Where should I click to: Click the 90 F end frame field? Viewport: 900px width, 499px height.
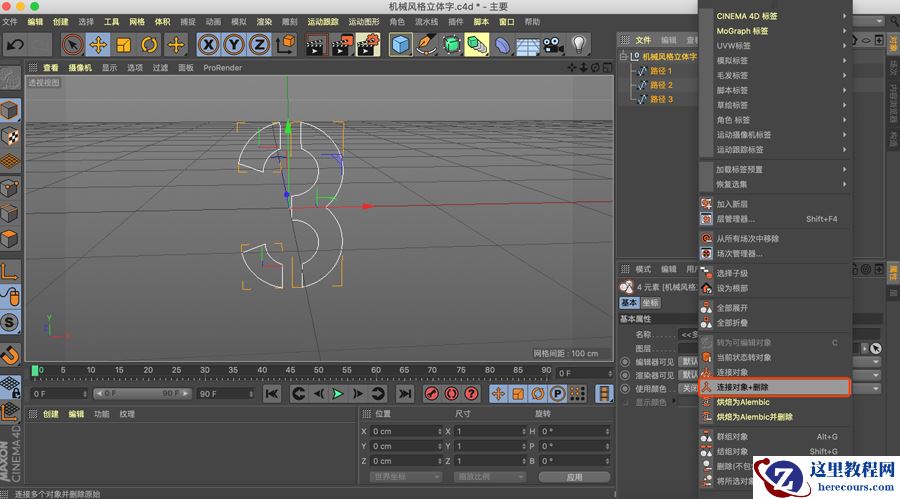[225, 394]
